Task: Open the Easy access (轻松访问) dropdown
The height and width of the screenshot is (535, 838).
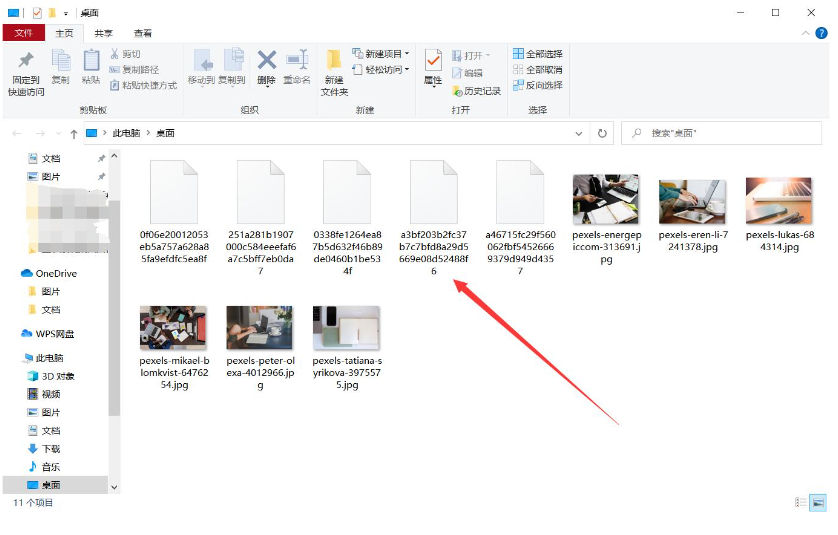Action: coord(381,69)
